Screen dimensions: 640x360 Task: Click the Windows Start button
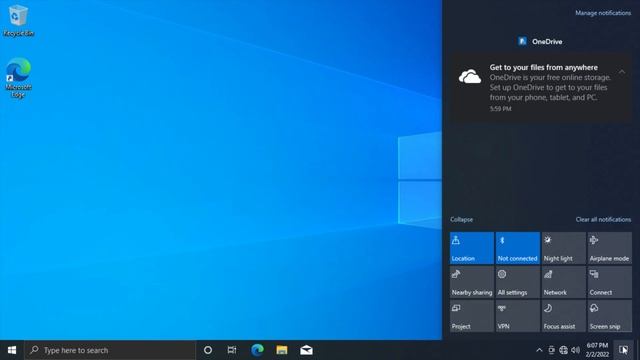[12, 350]
